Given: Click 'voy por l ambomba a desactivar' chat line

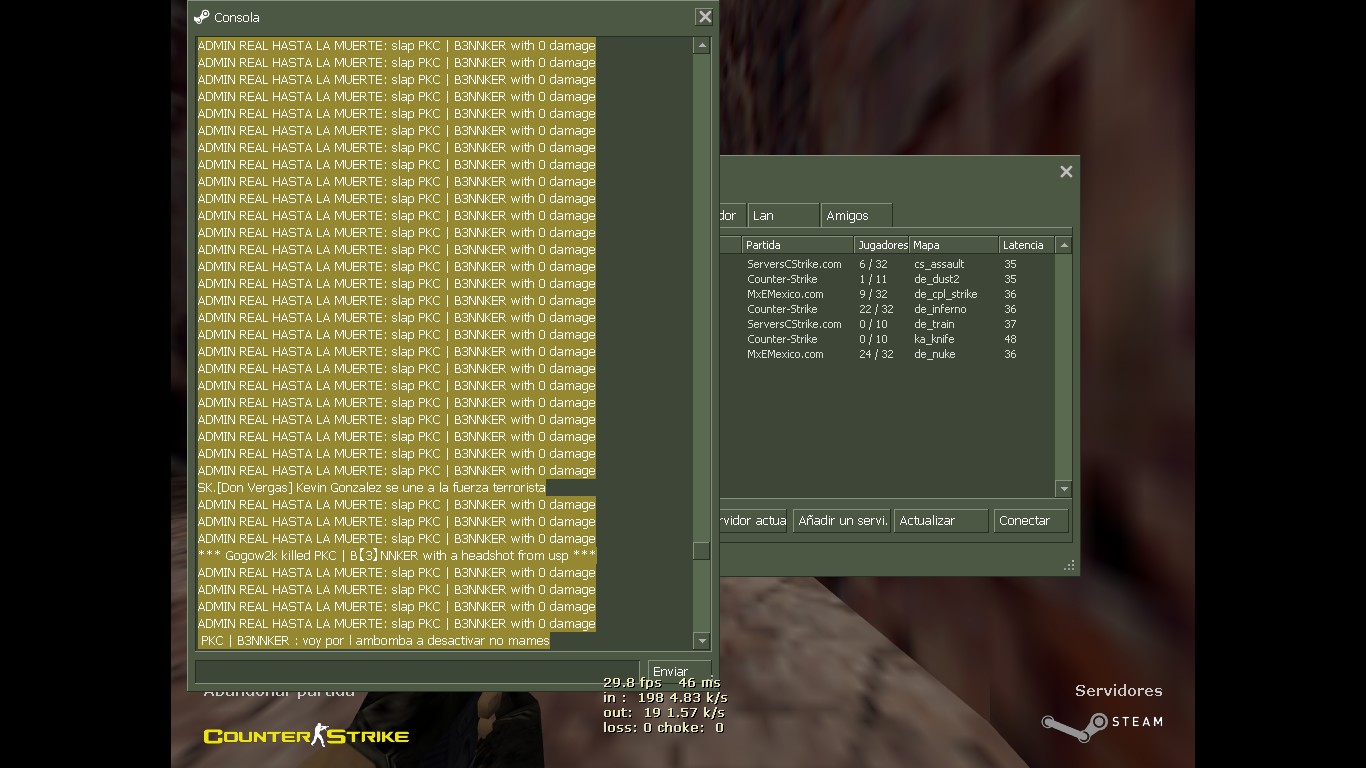Looking at the screenshot, I should point(375,641).
